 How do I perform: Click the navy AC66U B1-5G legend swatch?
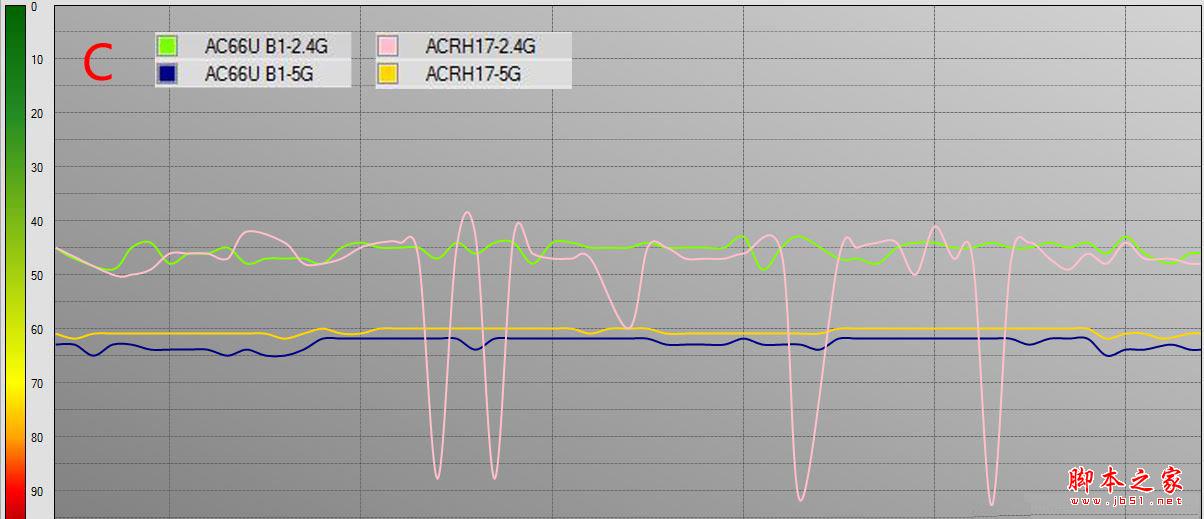167,73
